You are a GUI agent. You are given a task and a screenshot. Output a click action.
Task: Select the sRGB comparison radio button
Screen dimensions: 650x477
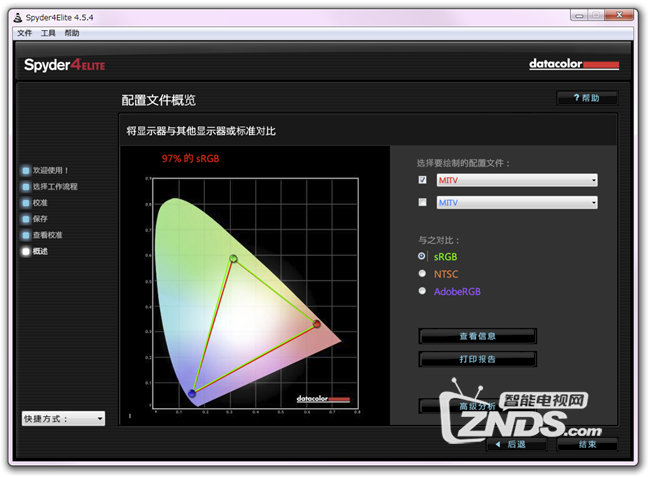[x=422, y=257]
